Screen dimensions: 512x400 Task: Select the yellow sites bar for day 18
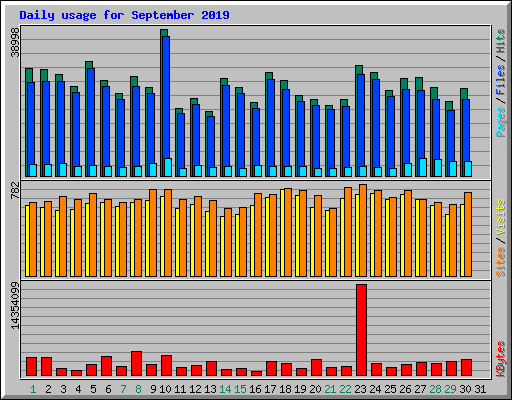pyautogui.click(x=282, y=233)
